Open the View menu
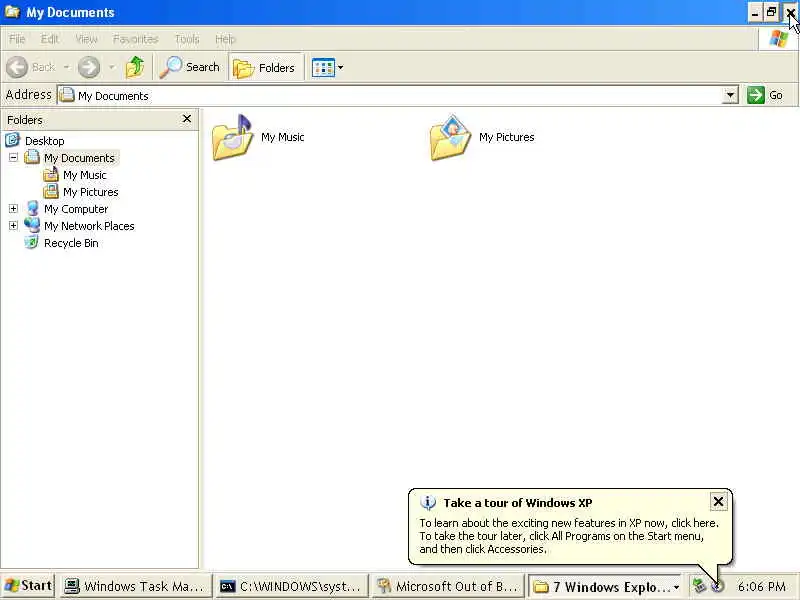This screenshot has height=600, width=800. [86, 39]
